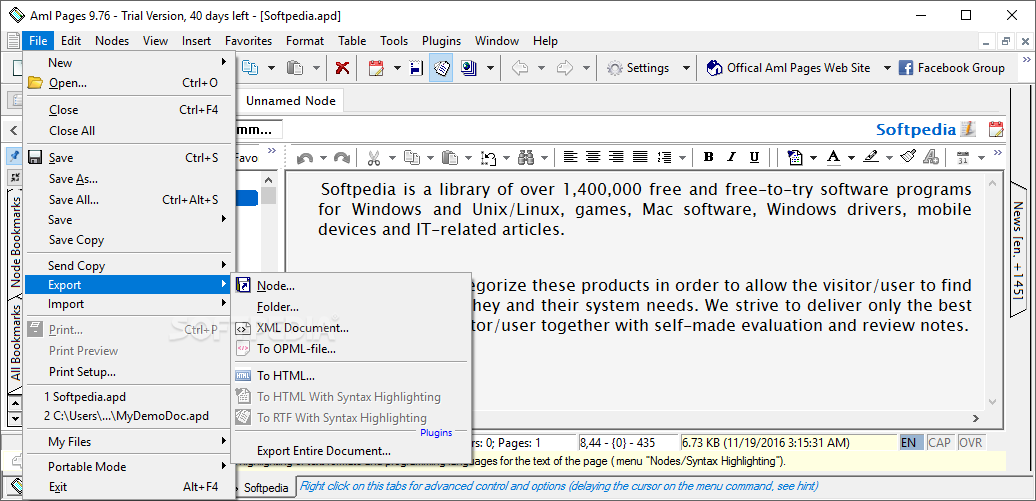Open the dropdown arrow beside the back arrow
Screen dimensions: 1036x501
pos(541,68)
